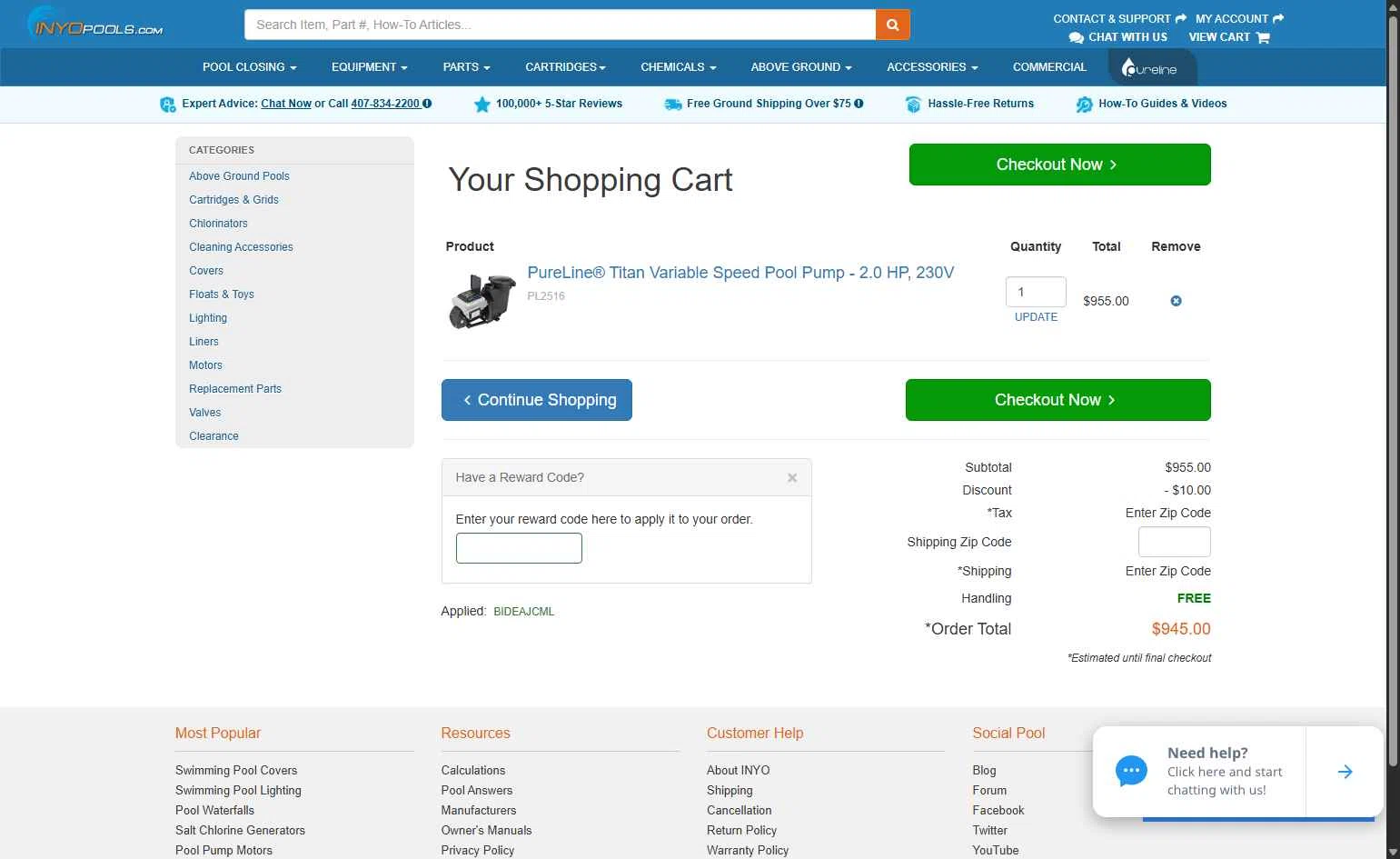
Task: Open the Chlorinators category
Action: 218,224
